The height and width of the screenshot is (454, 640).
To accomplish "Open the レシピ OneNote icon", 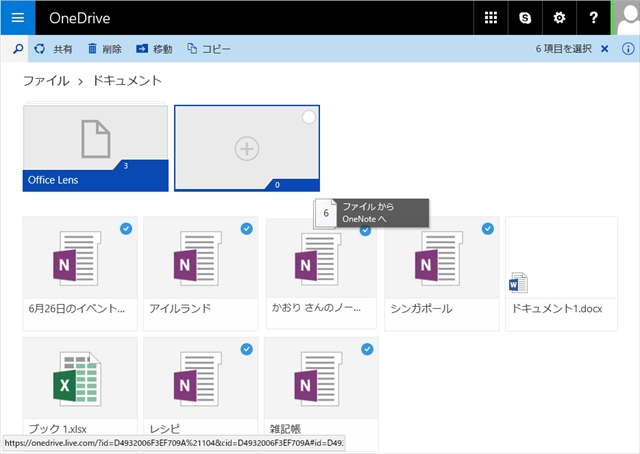I will pyautogui.click(x=198, y=379).
